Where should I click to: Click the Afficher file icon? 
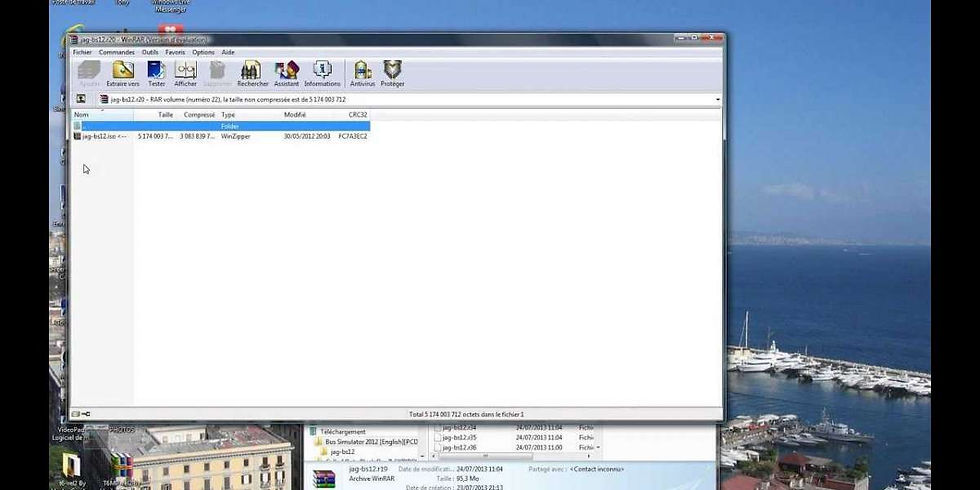(186, 69)
